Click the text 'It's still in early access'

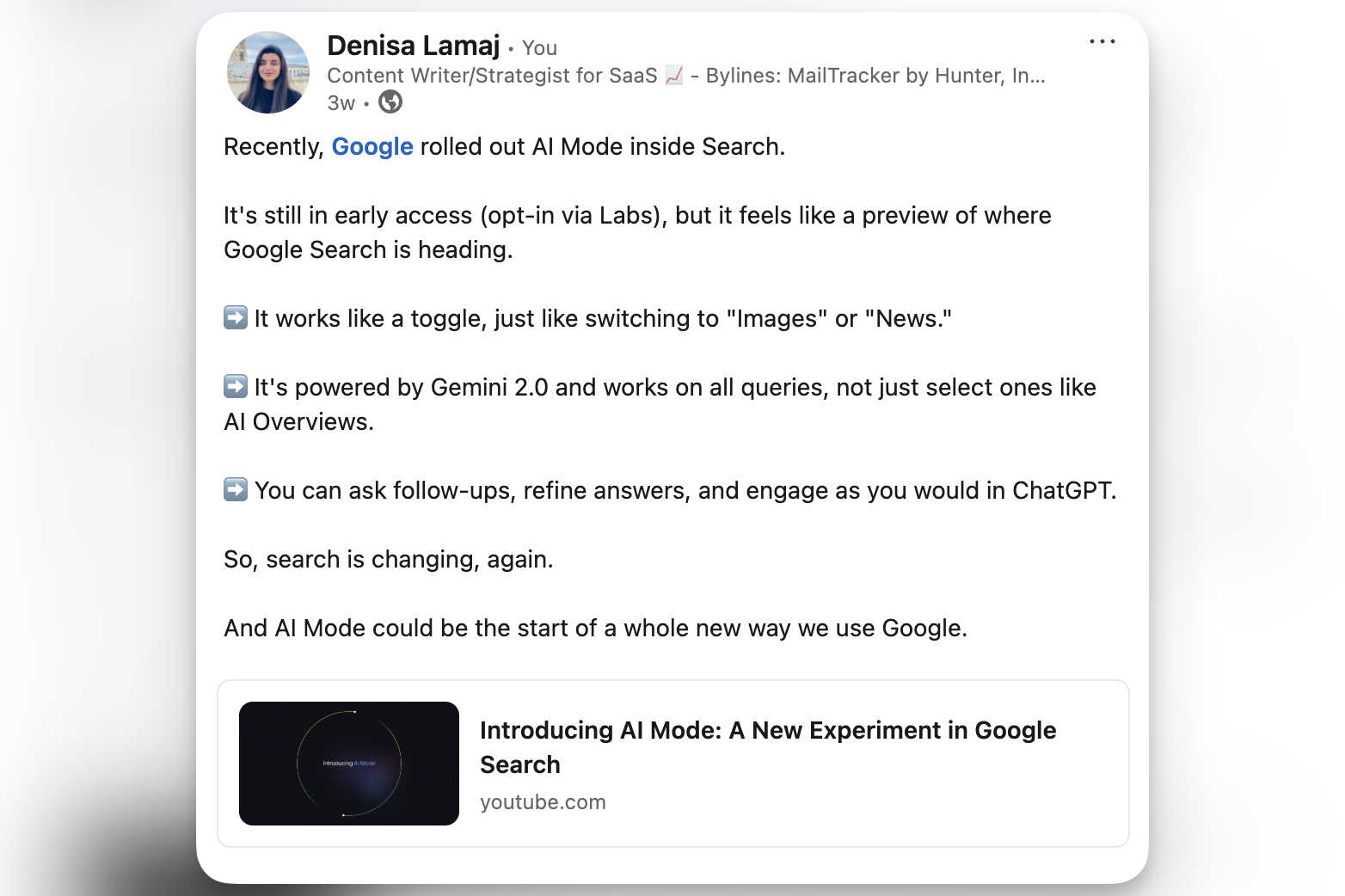[348, 216]
